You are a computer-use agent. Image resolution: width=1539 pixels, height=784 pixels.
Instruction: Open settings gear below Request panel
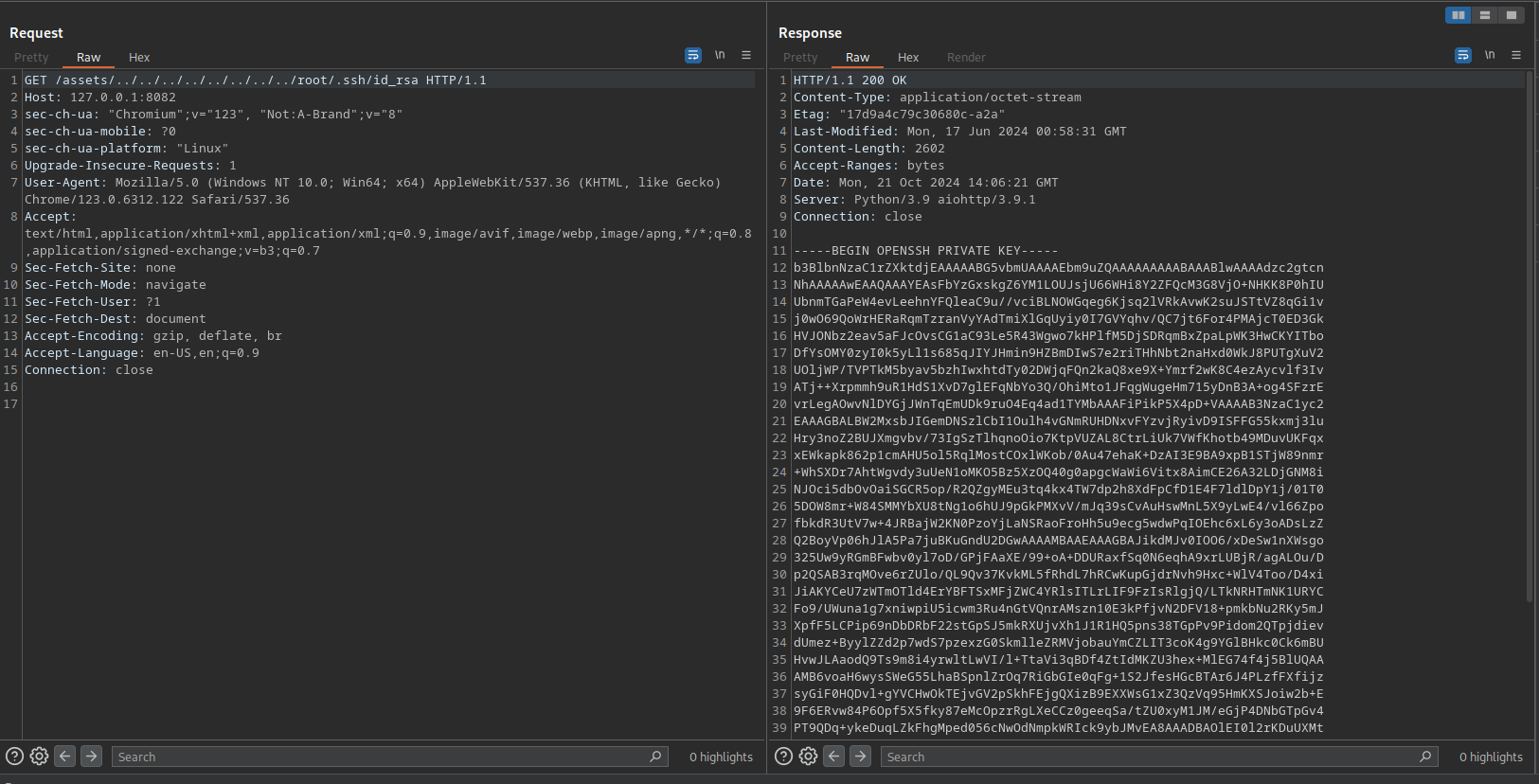(39, 756)
